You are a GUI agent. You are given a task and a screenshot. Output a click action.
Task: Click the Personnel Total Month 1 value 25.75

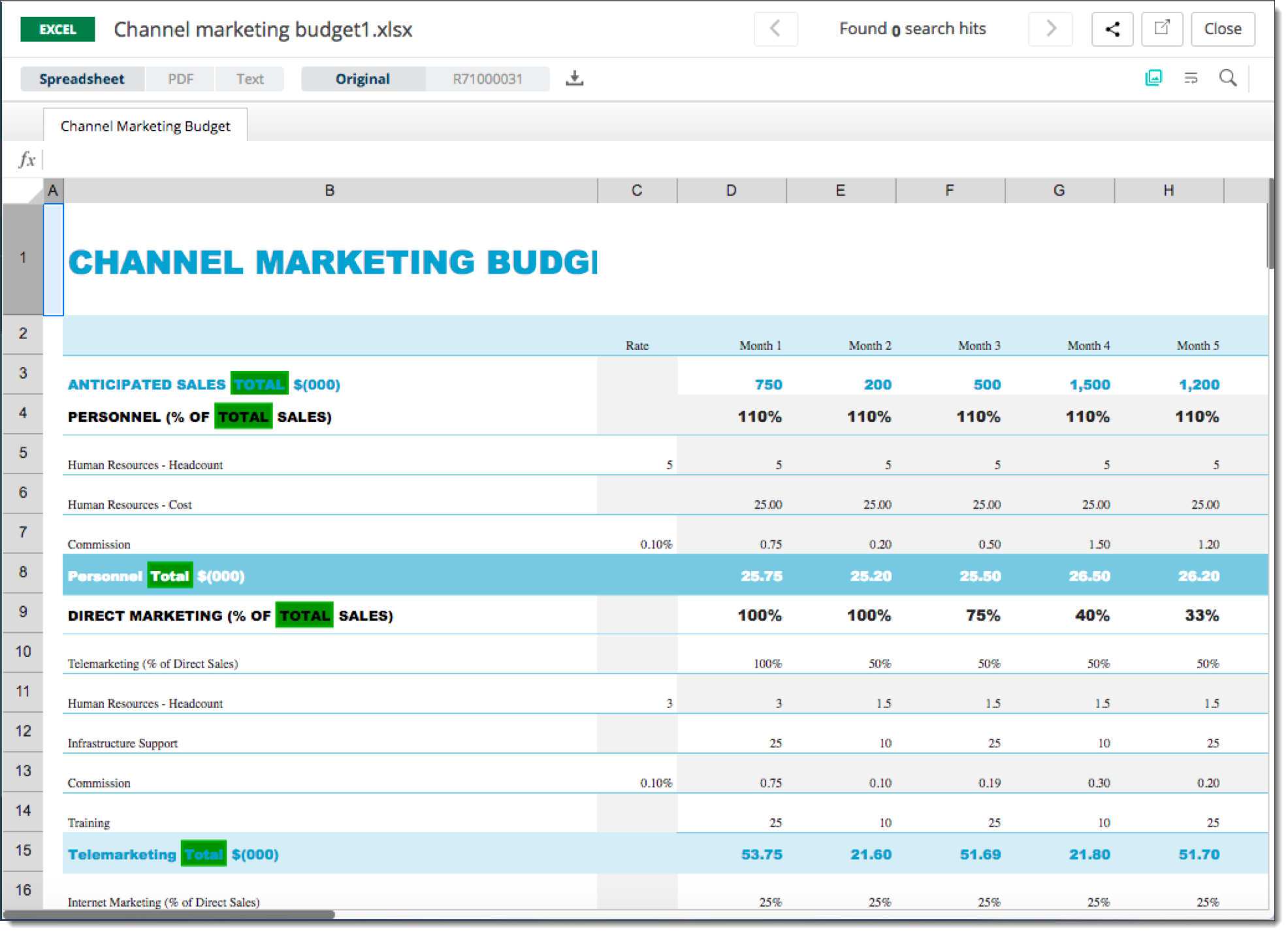(x=762, y=576)
